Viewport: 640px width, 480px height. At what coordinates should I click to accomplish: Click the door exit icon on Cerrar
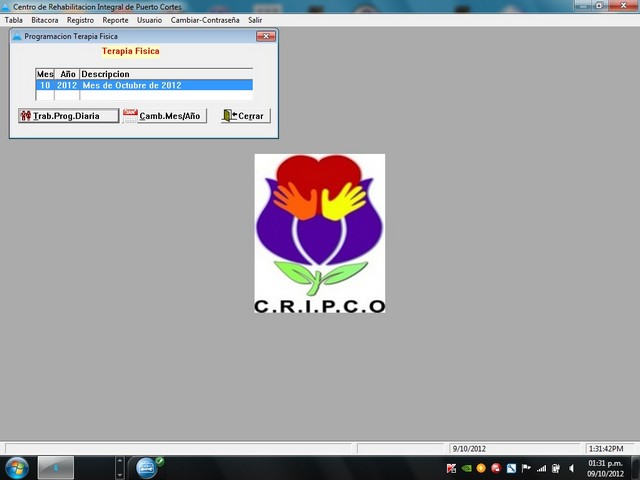(230, 116)
